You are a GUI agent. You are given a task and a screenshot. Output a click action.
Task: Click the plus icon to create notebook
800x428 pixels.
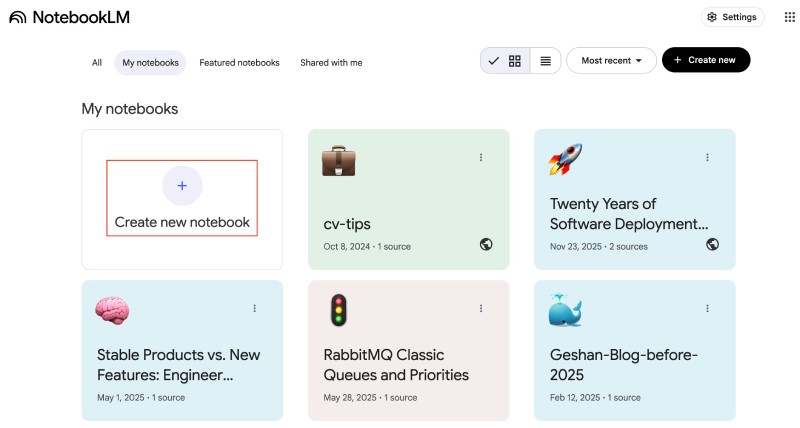pos(182,186)
